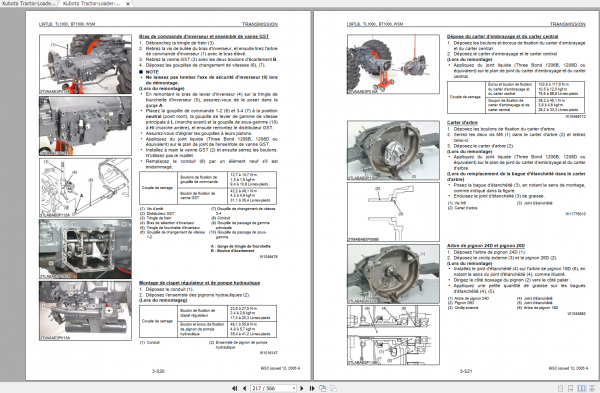
Task: Click reference code W1048476
Action: pos(269,257)
